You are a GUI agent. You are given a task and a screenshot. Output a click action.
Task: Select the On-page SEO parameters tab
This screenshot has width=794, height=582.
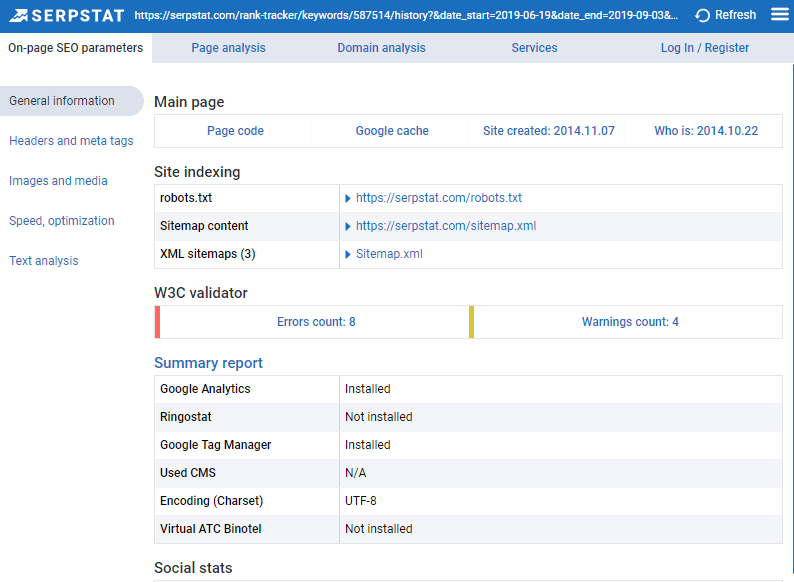pos(75,48)
